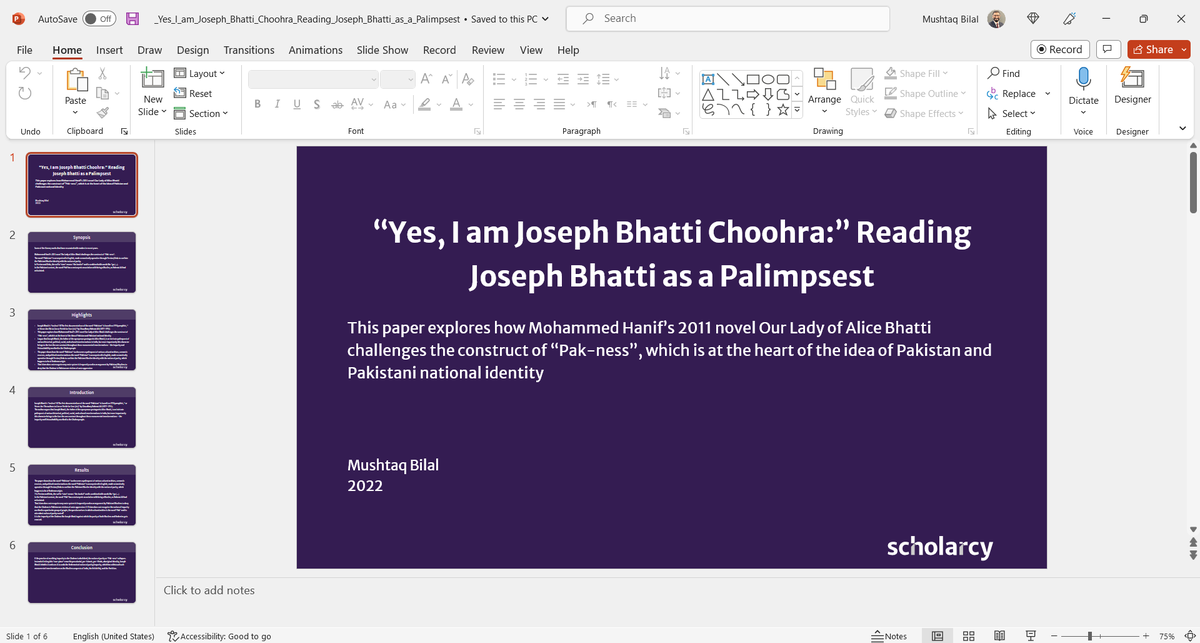Open the File menu
Screen dimensions: 1200x643
point(25,50)
